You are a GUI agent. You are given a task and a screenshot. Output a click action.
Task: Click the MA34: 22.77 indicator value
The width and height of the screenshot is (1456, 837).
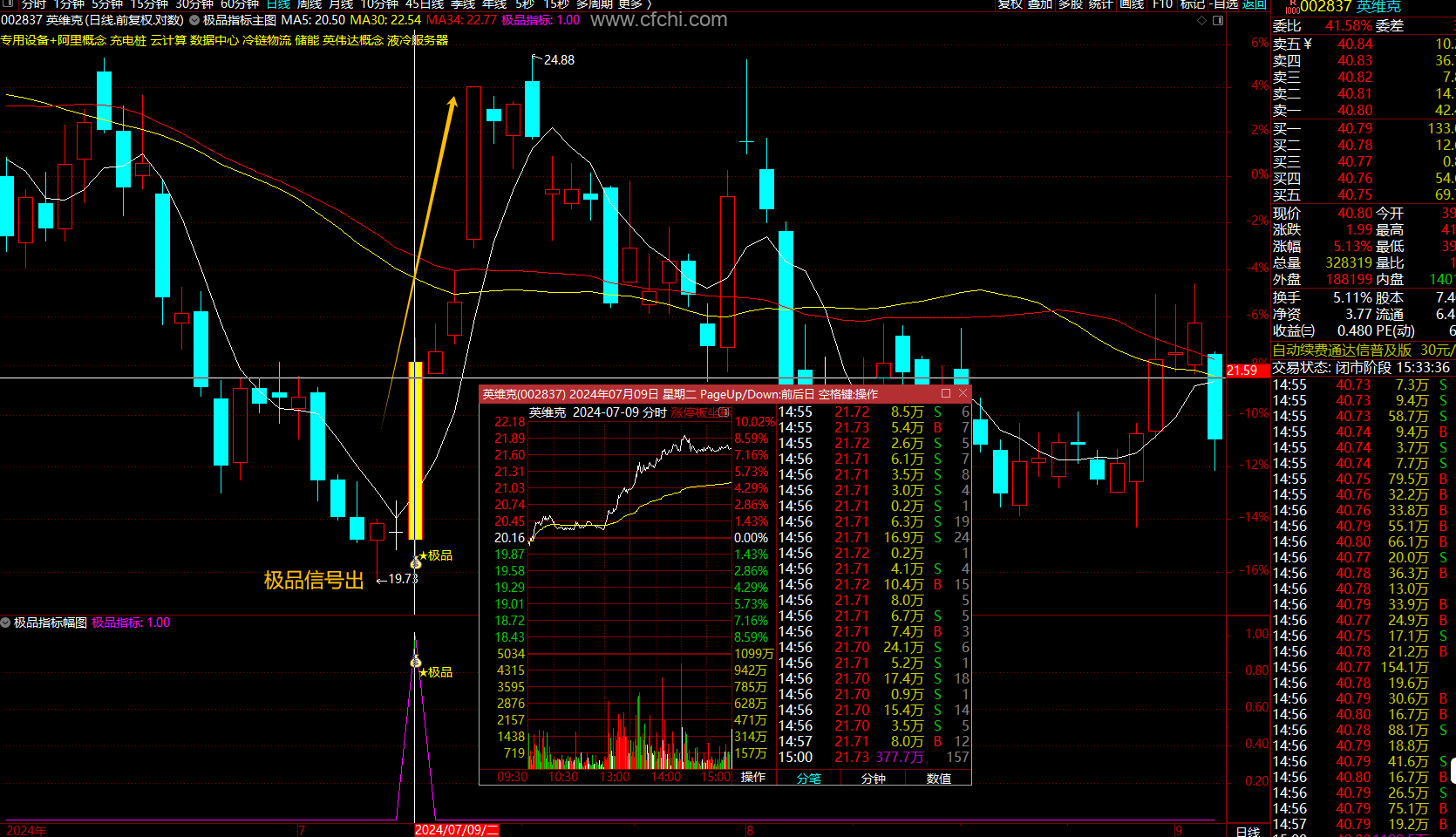461,20
